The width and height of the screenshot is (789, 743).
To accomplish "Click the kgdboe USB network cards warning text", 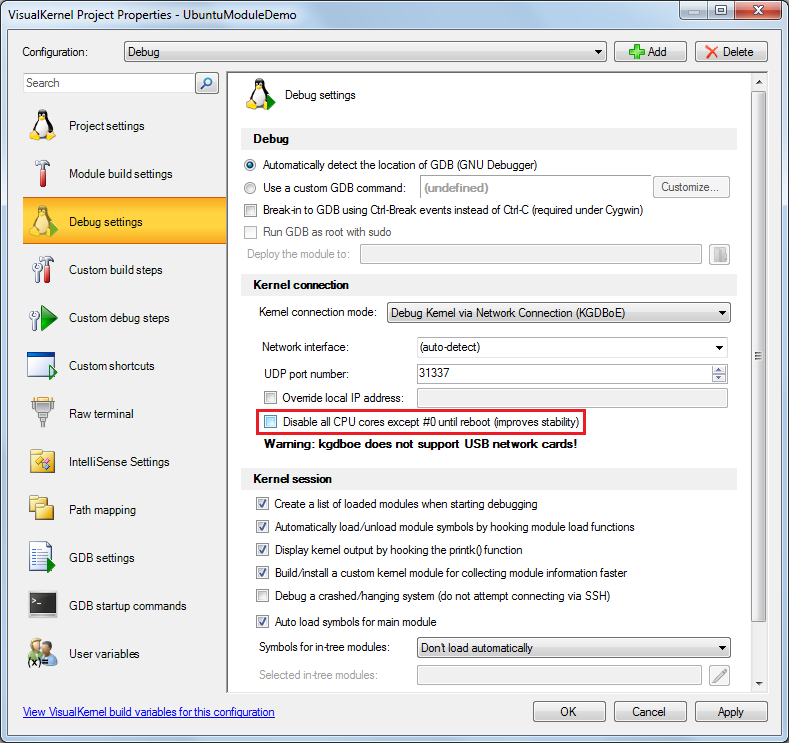I will 421,444.
